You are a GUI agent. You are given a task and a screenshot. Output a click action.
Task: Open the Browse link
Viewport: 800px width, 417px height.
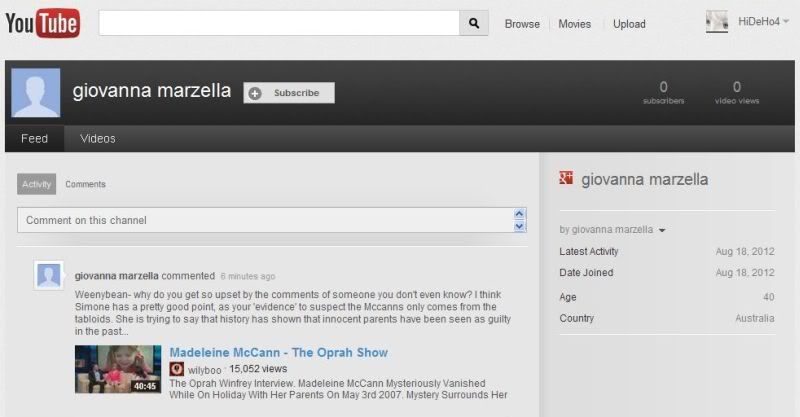click(522, 24)
